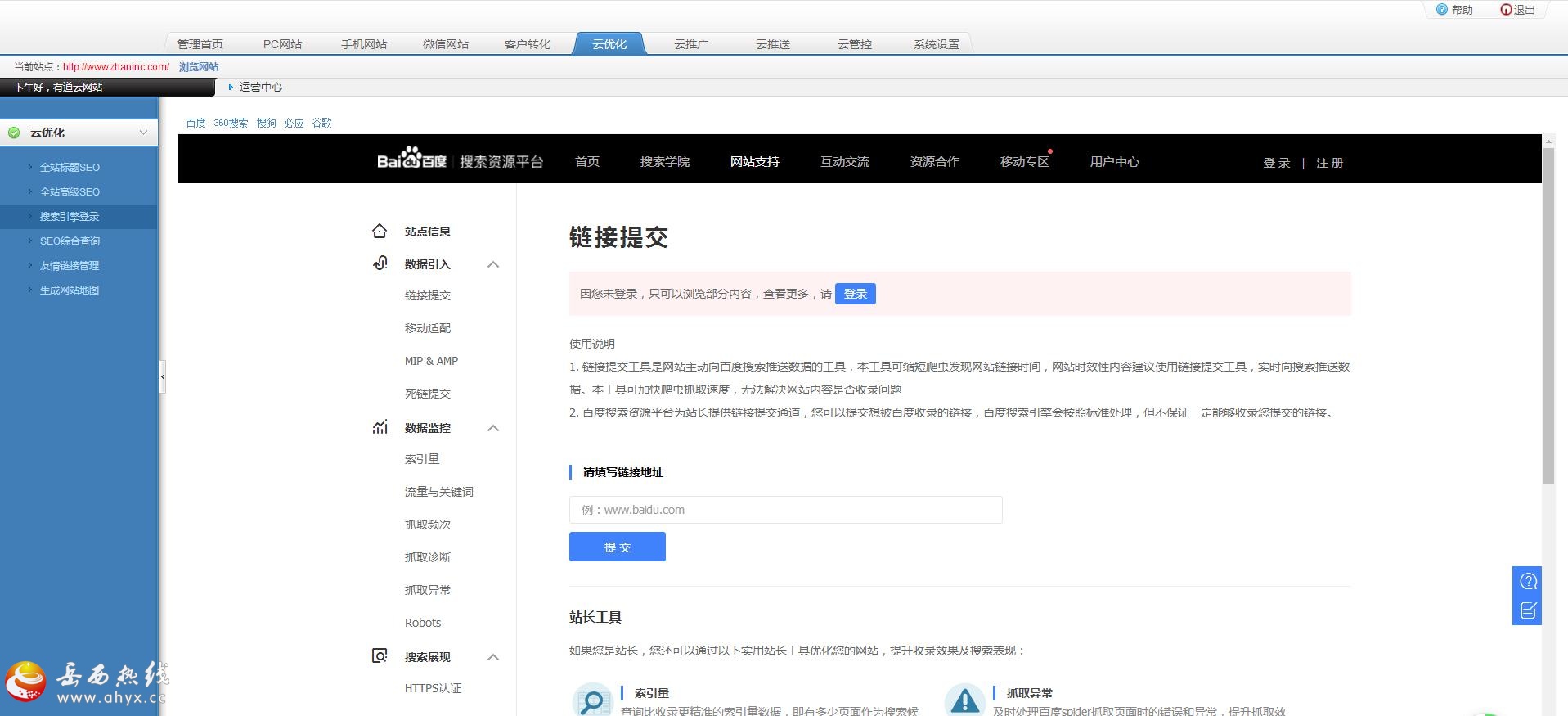Open 网站支持 in Baidu navigation

(x=755, y=161)
